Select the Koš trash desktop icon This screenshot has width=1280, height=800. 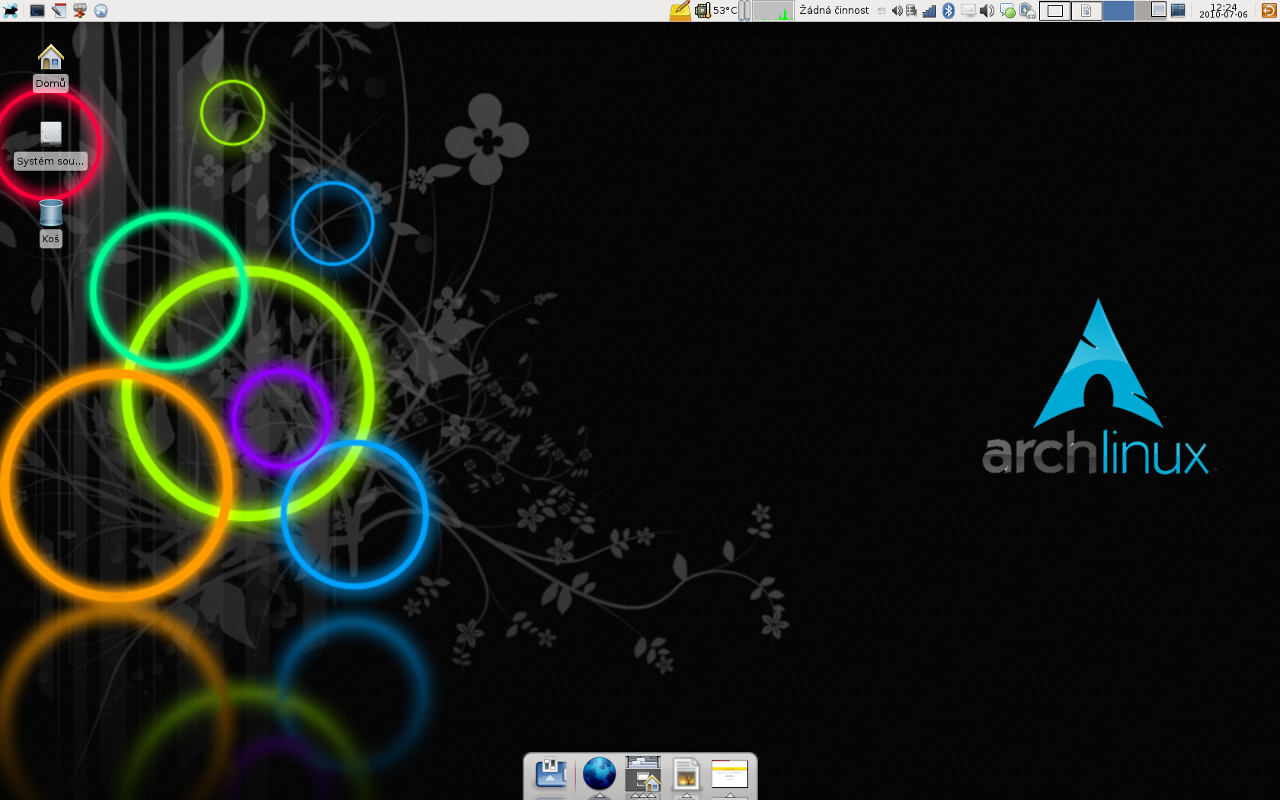[51, 222]
